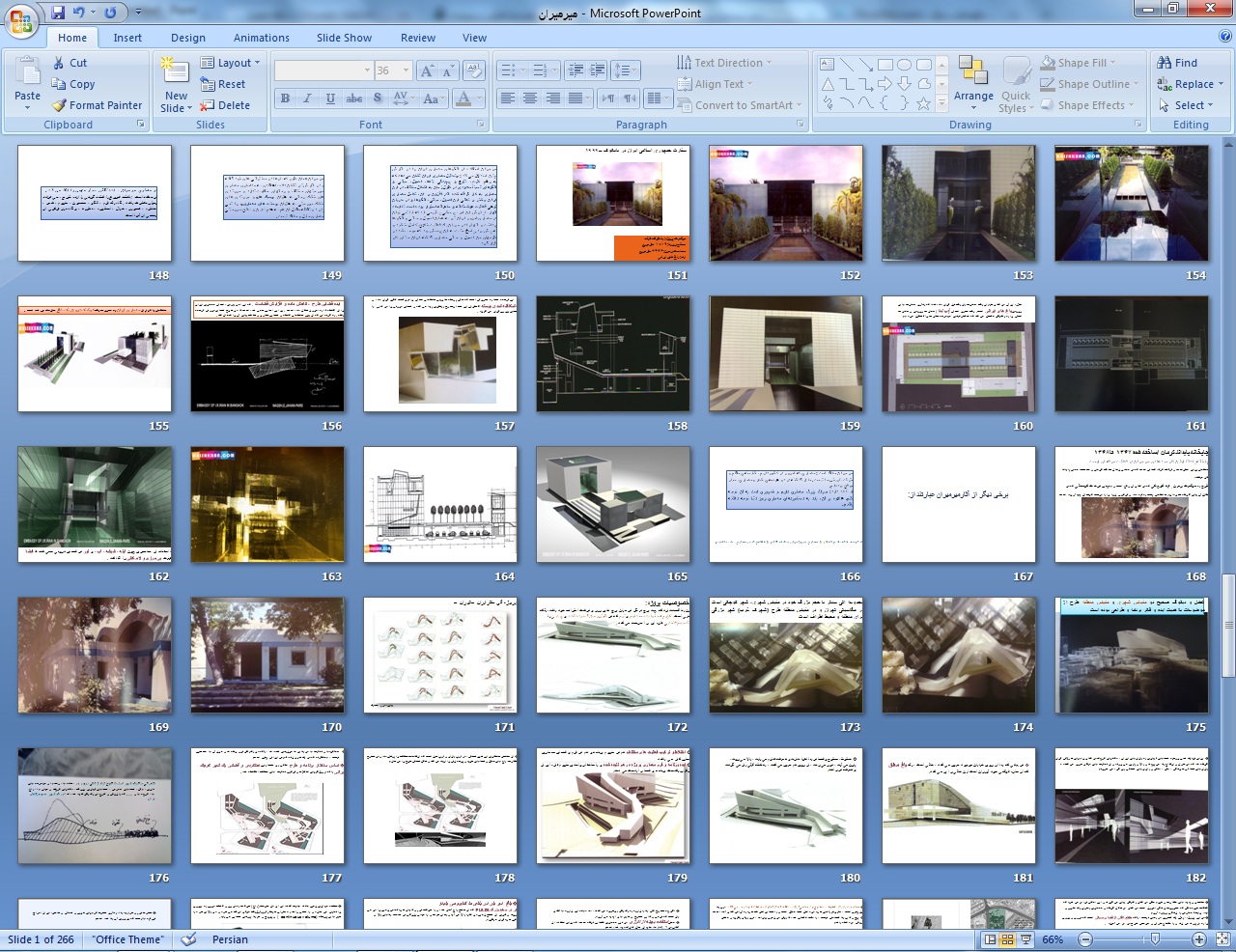Toggle Bold formatting
This screenshot has width=1236, height=952.
(285, 98)
